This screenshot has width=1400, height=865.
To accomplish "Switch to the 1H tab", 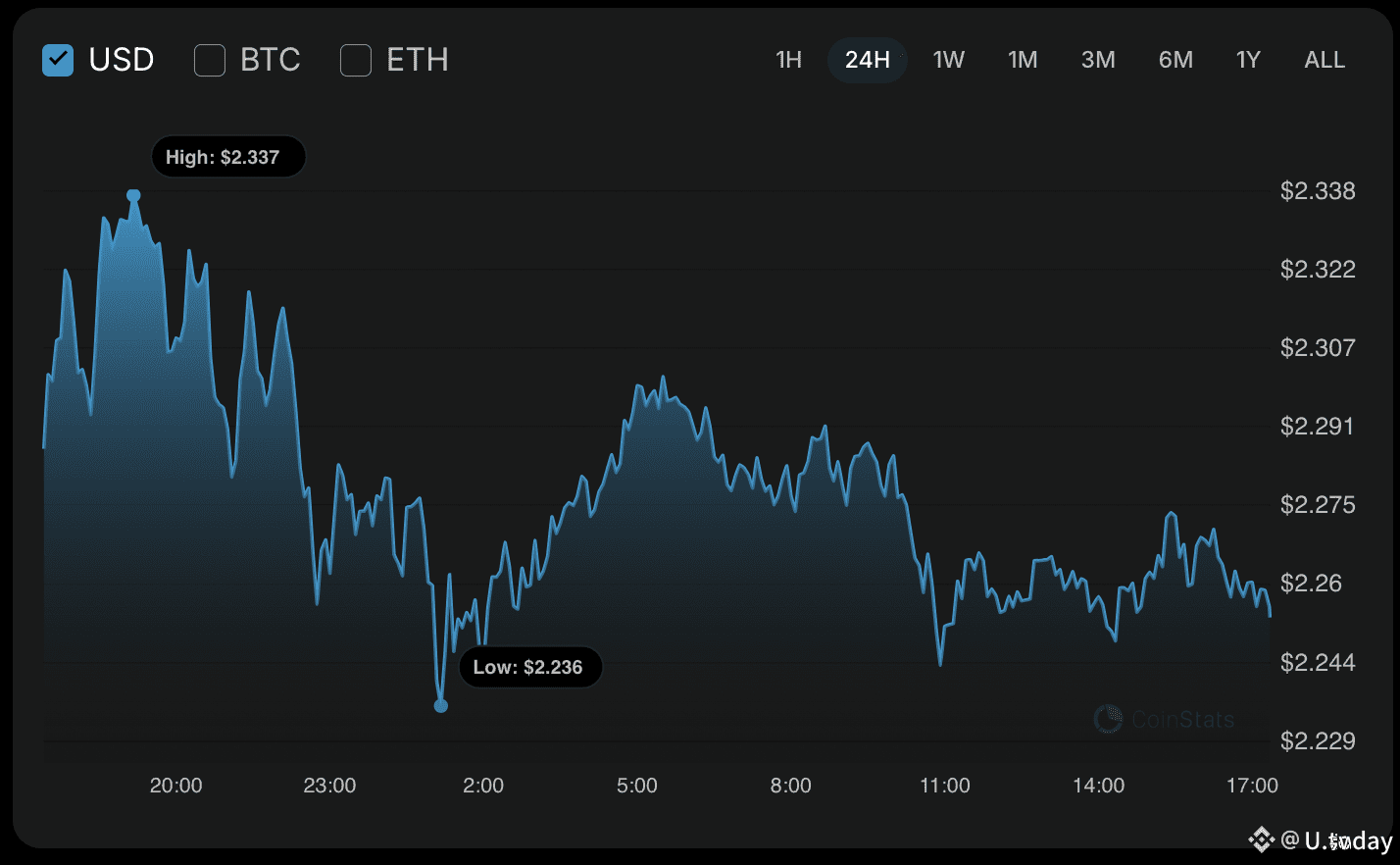I will pyautogui.click(x=788, y=60).
